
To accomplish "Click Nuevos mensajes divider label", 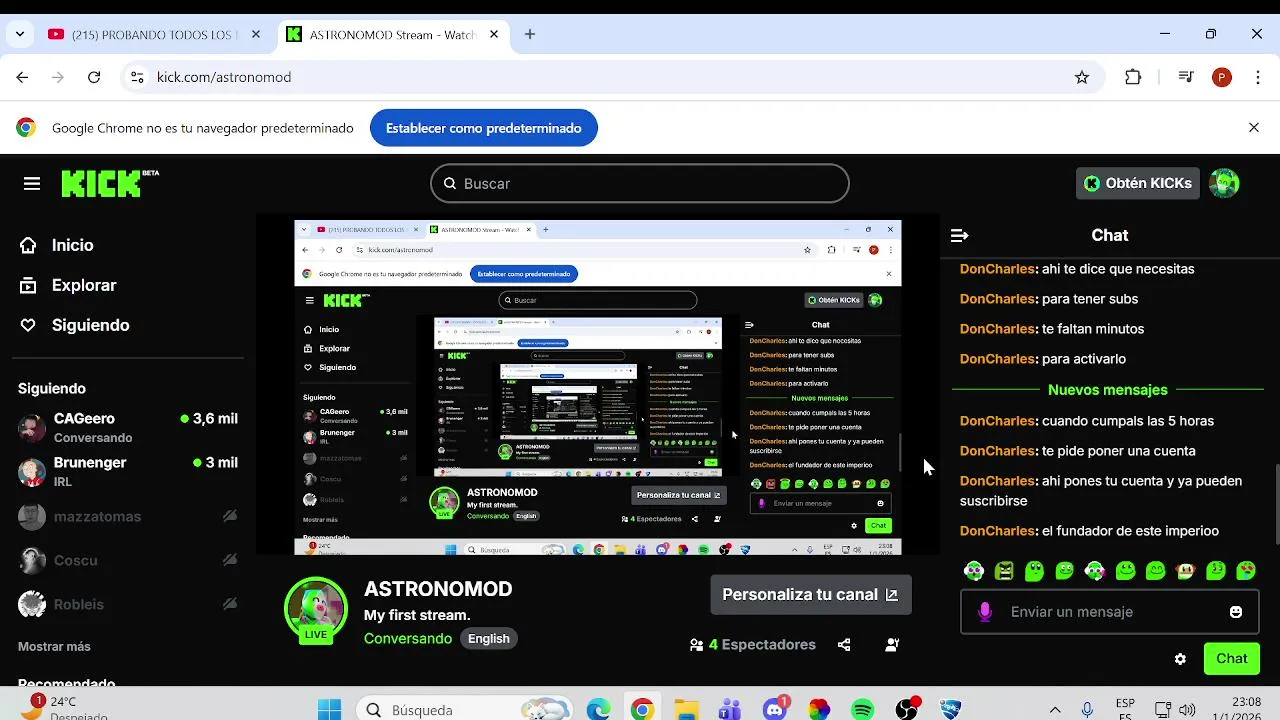I will click(1108, 390).
